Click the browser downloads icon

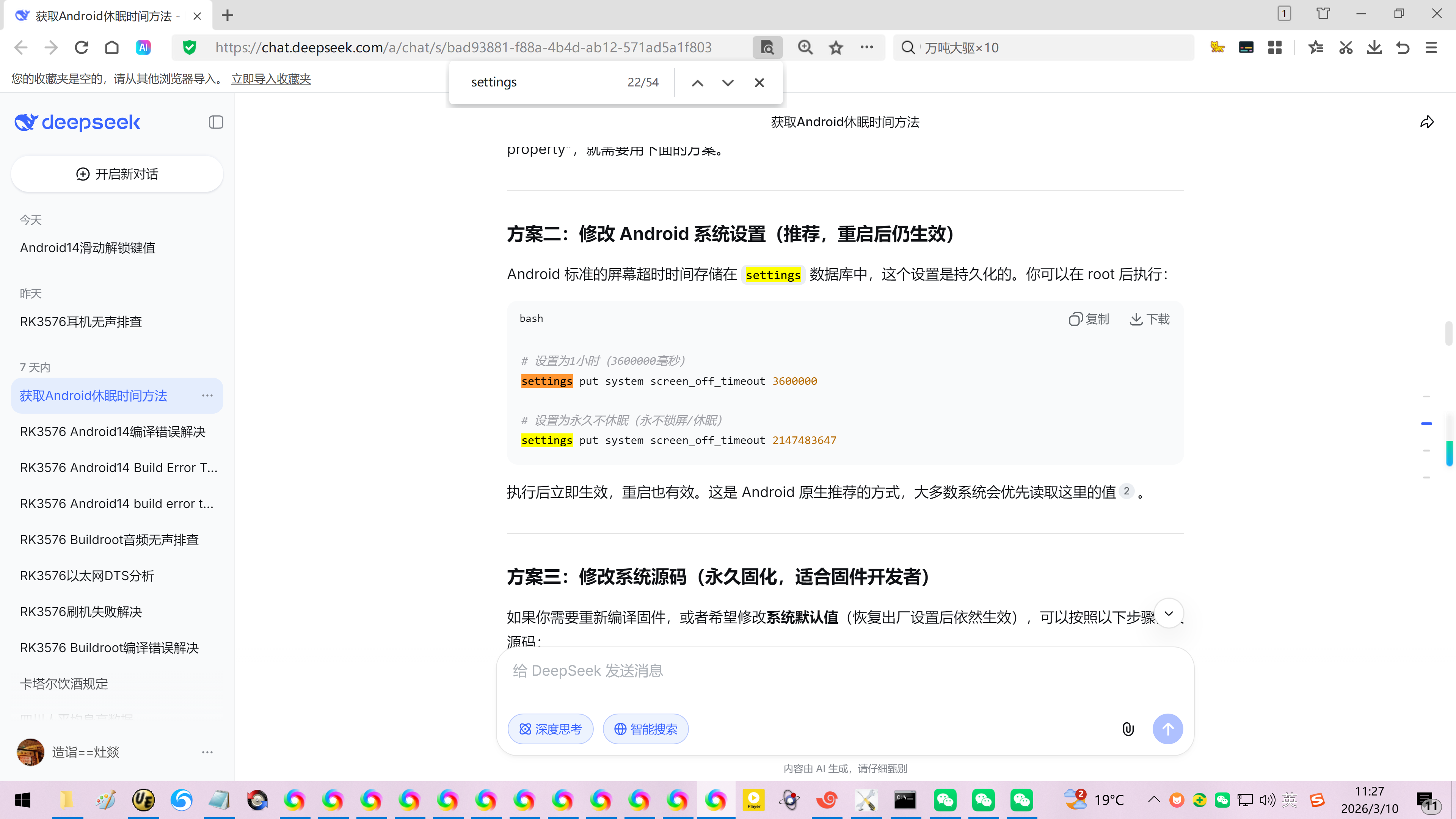coord(1374,47)
